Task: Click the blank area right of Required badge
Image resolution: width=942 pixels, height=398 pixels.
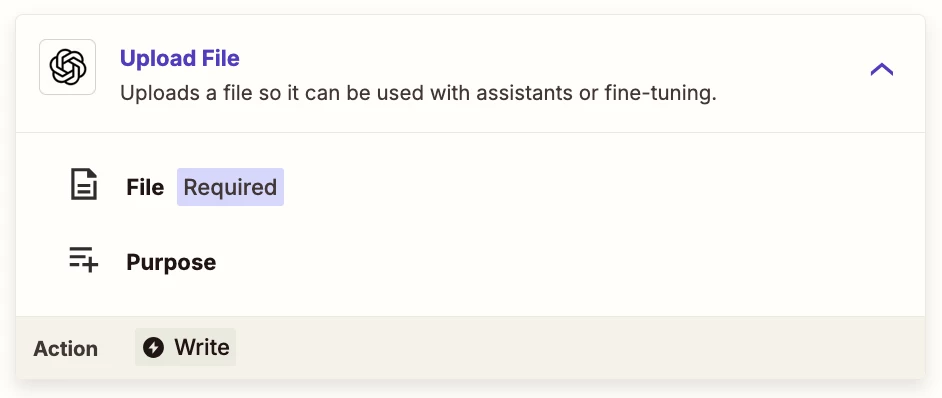Action: click(x=601, y=187)
